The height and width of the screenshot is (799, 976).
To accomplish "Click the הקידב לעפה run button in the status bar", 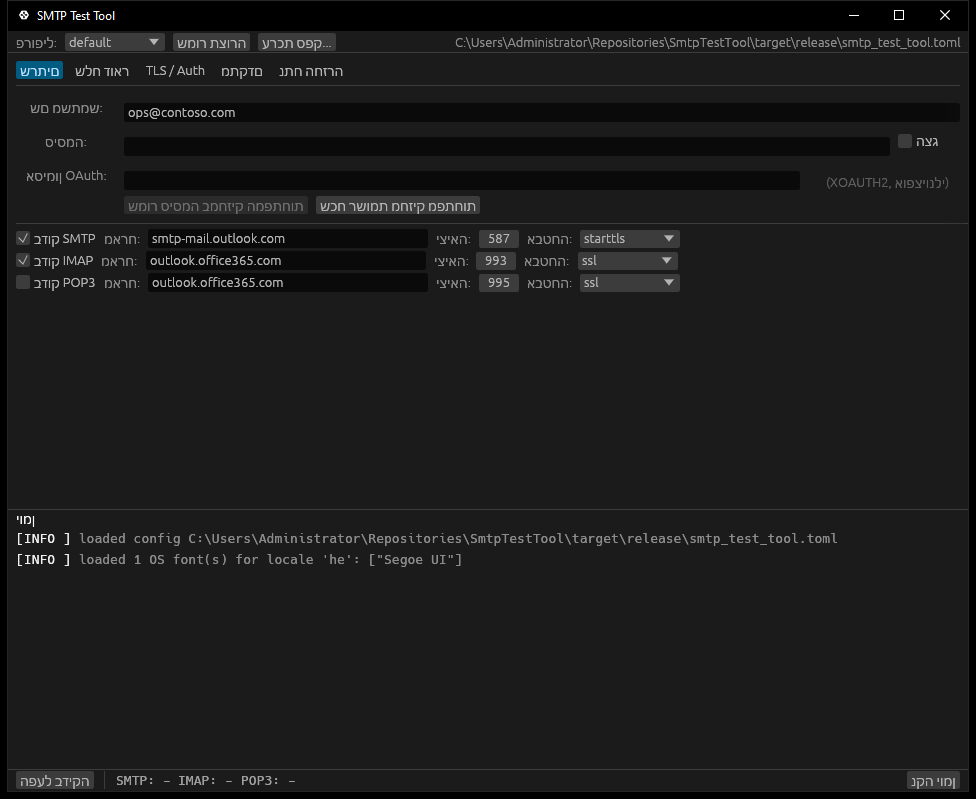I will (x=55, y=781).
